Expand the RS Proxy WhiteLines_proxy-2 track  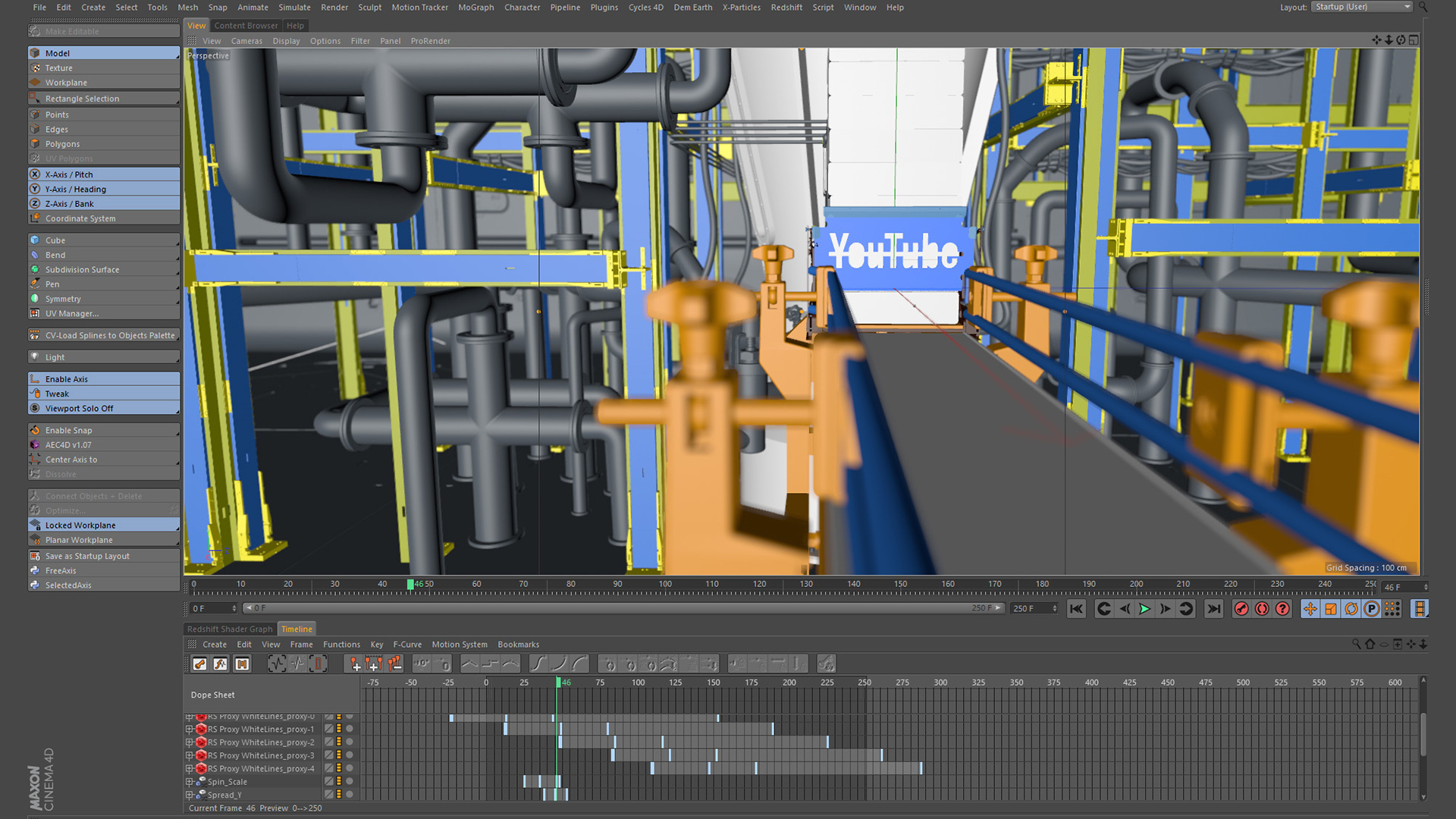pos(190,742)
